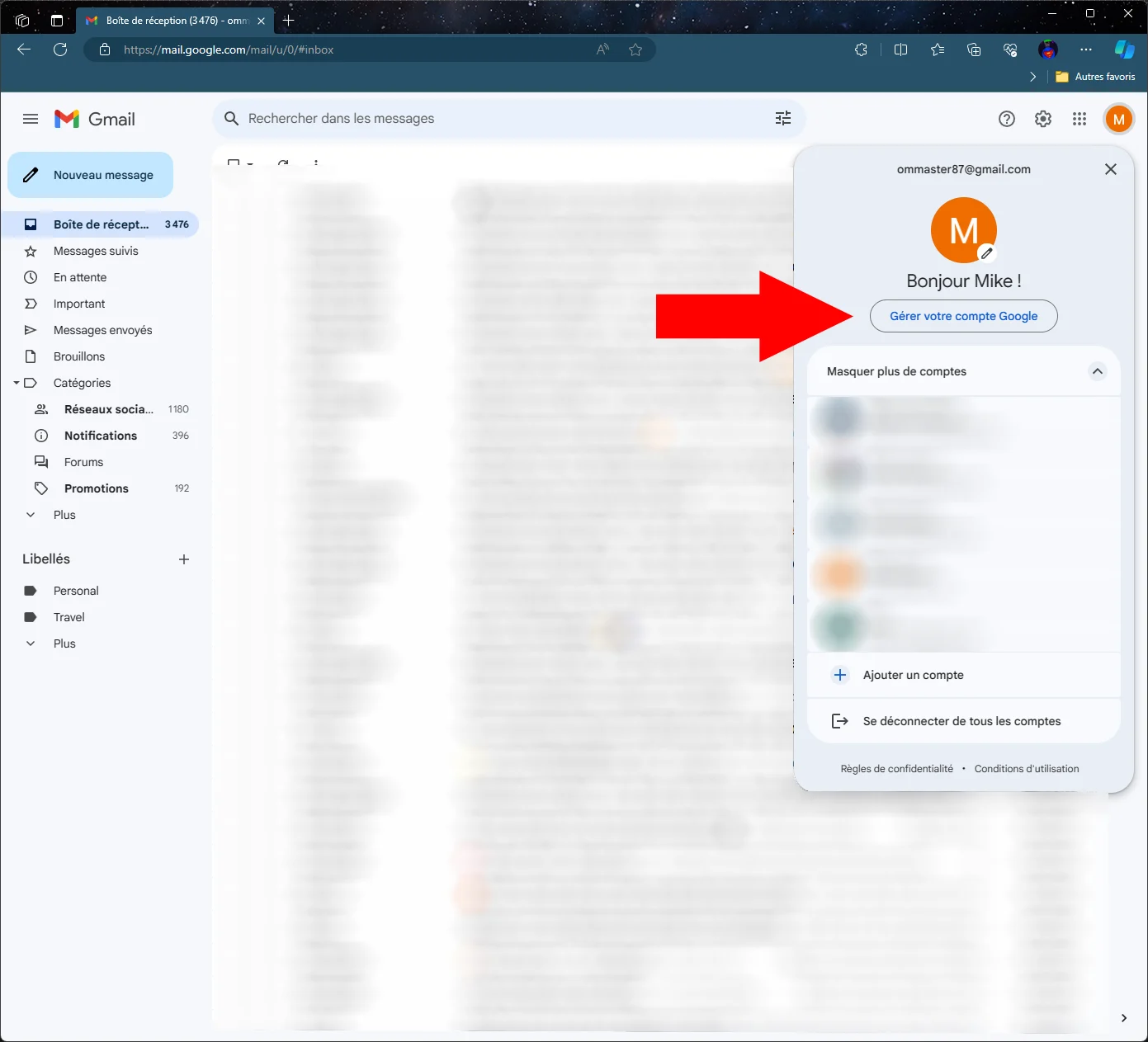This screenshot has height=1042, width=1148.
Task: Open the browser profile avatar
Action: (1048, 50)
